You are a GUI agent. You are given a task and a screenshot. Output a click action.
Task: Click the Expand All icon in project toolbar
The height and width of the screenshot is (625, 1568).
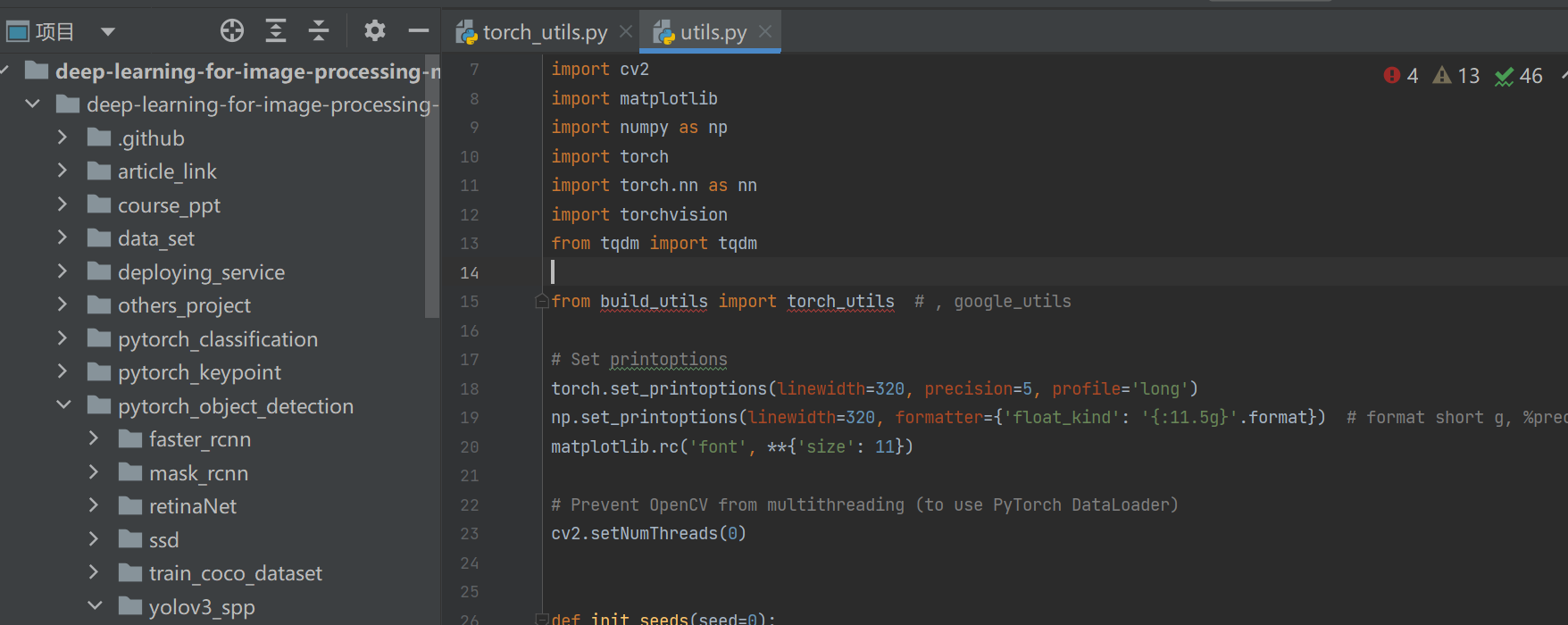tap(276, 31)
